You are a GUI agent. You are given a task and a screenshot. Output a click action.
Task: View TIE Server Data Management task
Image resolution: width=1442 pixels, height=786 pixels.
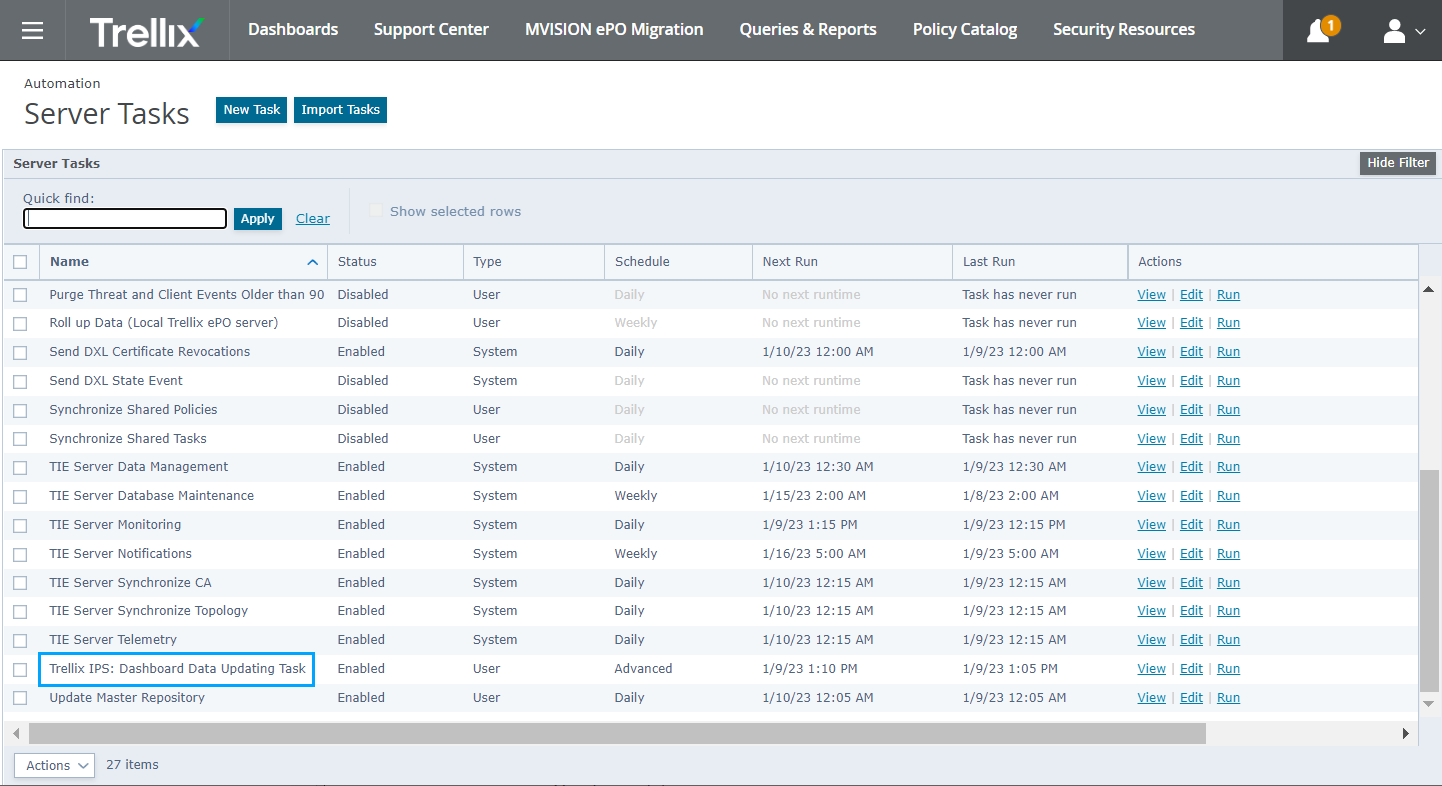point(1151,467)
